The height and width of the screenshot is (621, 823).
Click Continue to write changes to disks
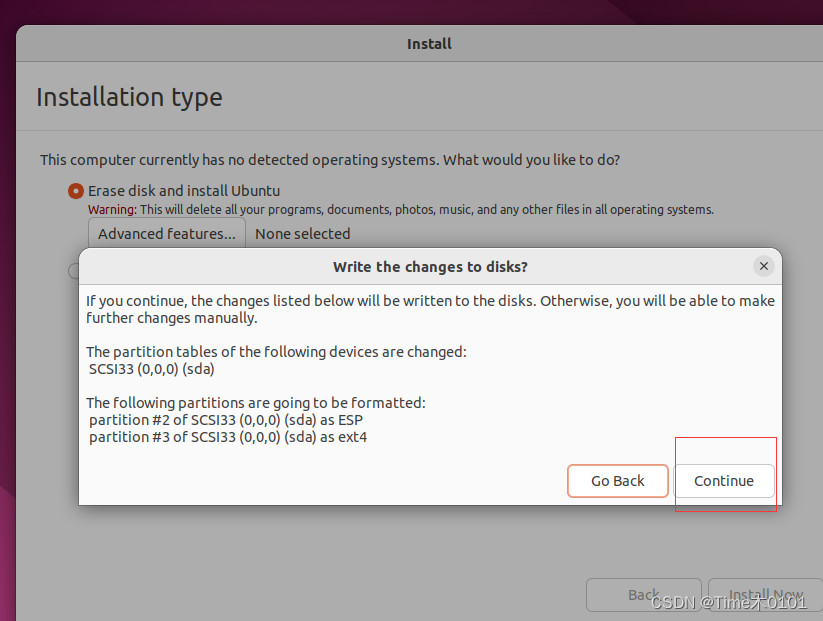(724, 480)
